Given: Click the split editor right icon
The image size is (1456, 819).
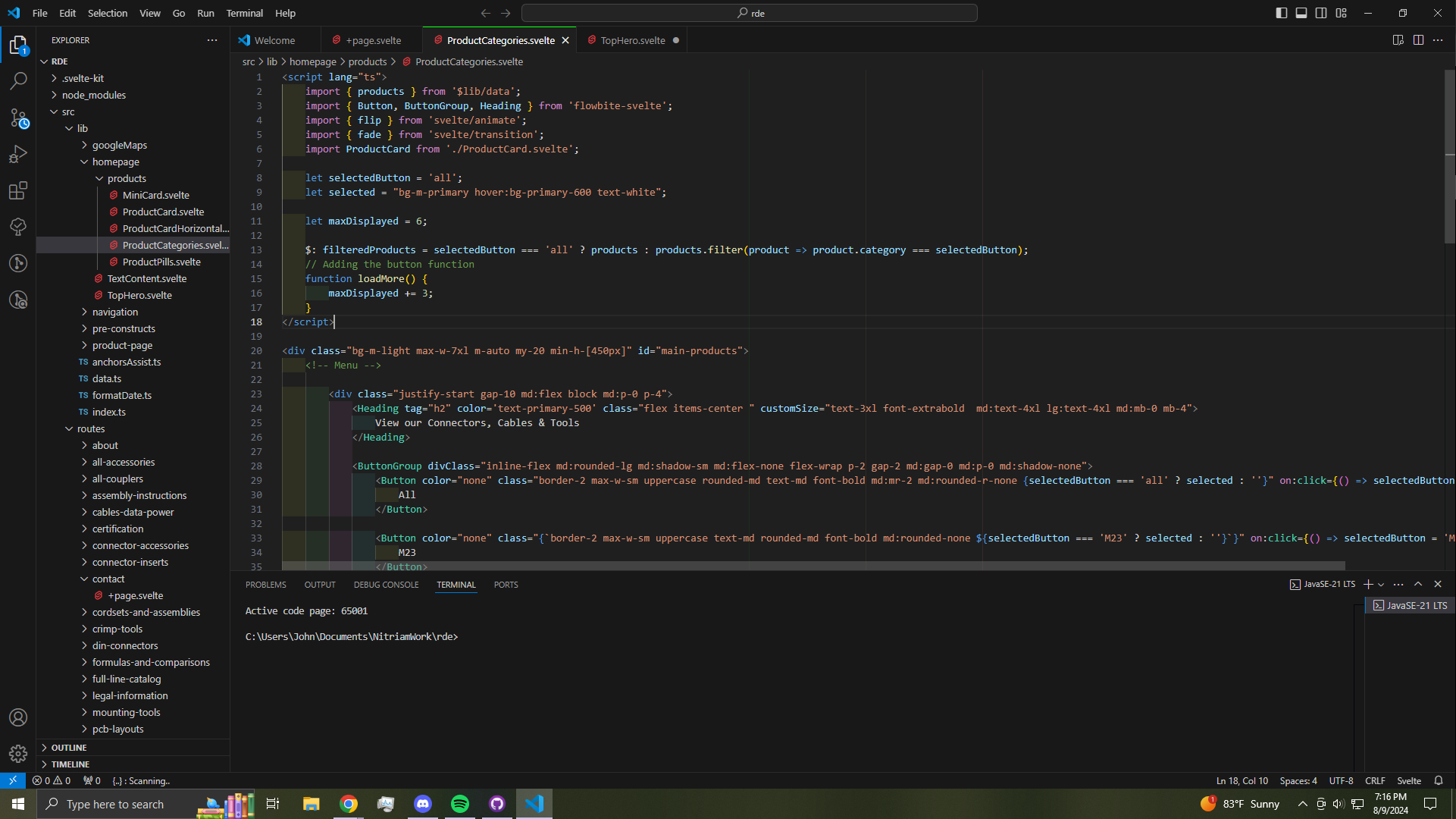Looking at the screenshot, I should click(1418, 40).
